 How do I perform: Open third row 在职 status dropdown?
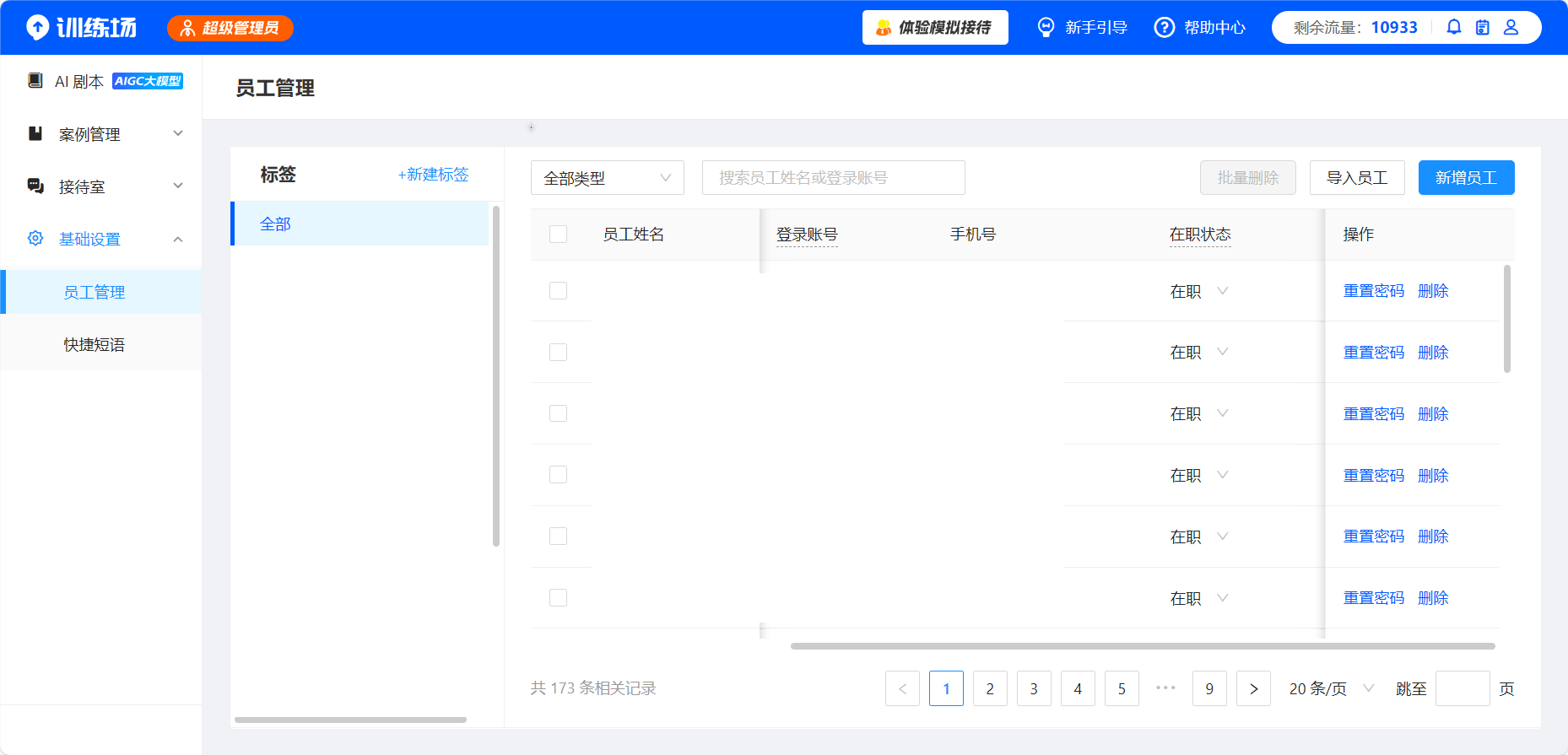[x=1199, y=413]
